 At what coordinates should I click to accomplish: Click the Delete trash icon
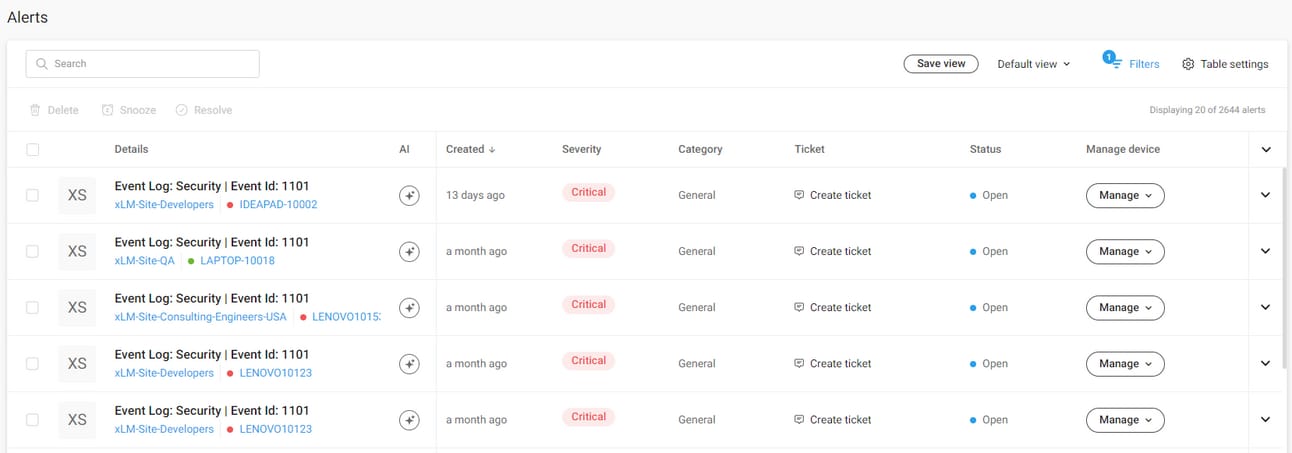tap(35, 110)
